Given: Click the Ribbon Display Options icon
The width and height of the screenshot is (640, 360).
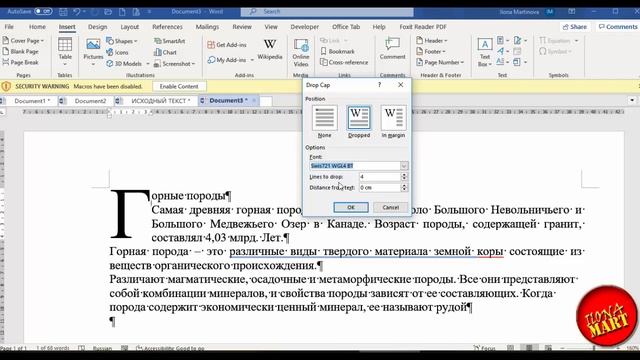Looking at the screenshot, I should click(572, 12).
